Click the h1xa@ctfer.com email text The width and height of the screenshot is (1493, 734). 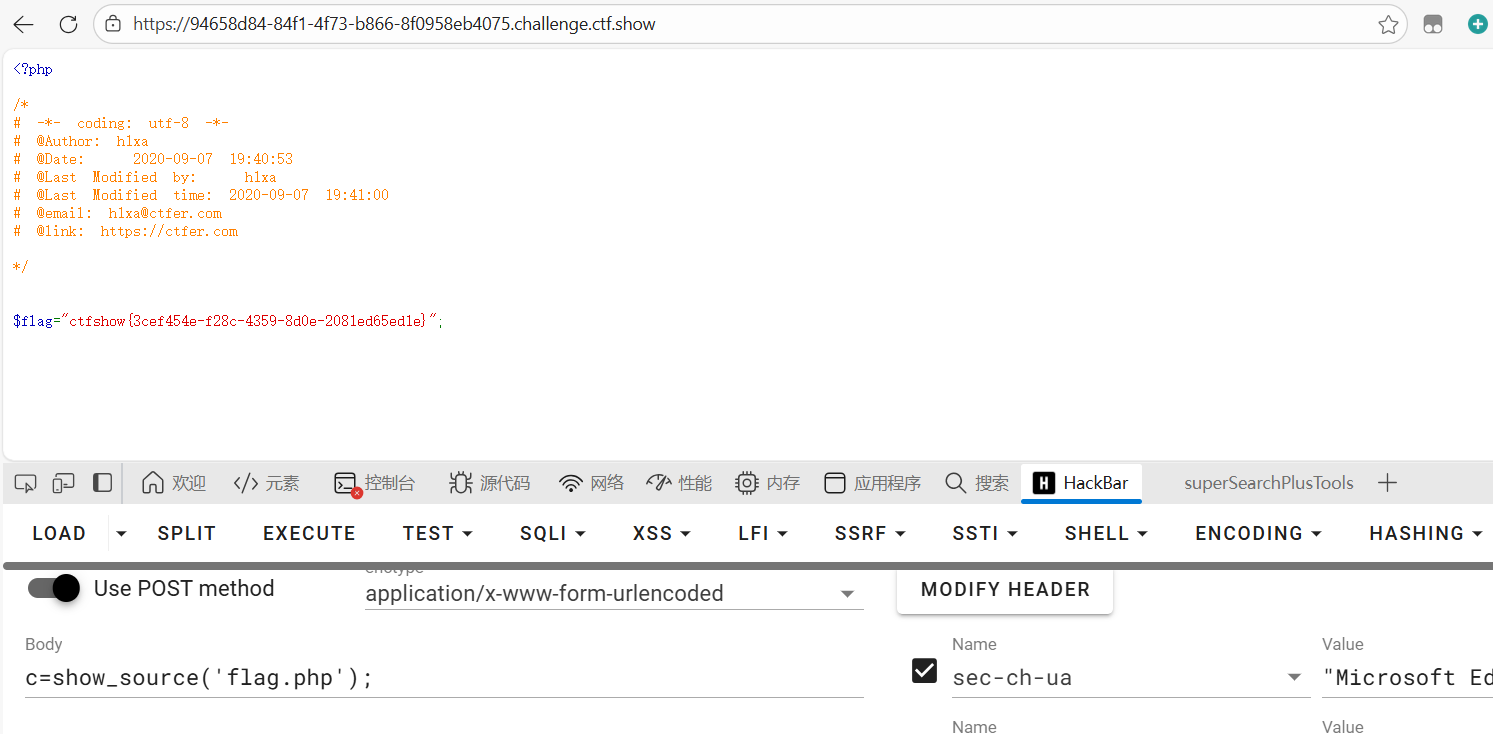click(x=165, y=213)
